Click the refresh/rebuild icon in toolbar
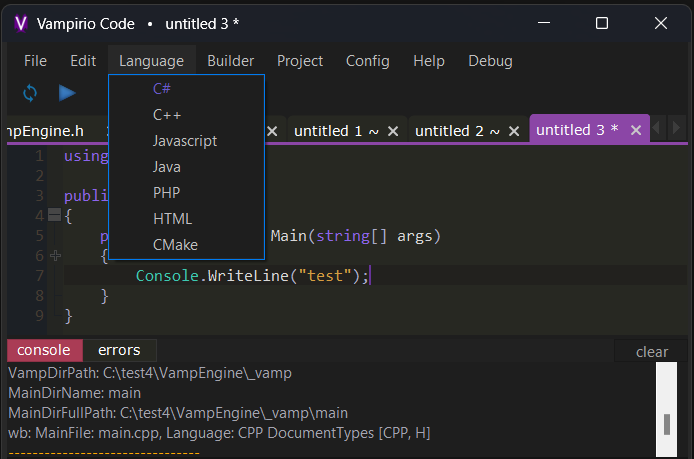This screenshot has width=694, height=459. [30, 93]
